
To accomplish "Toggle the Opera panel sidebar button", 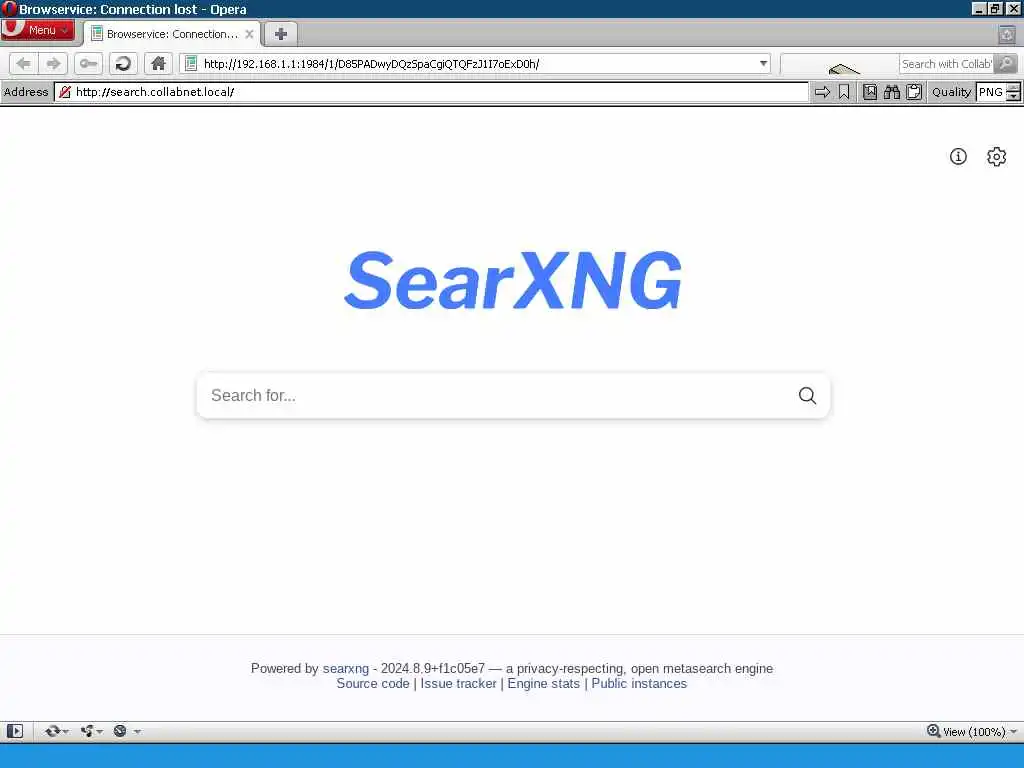I will click(15, 731).
